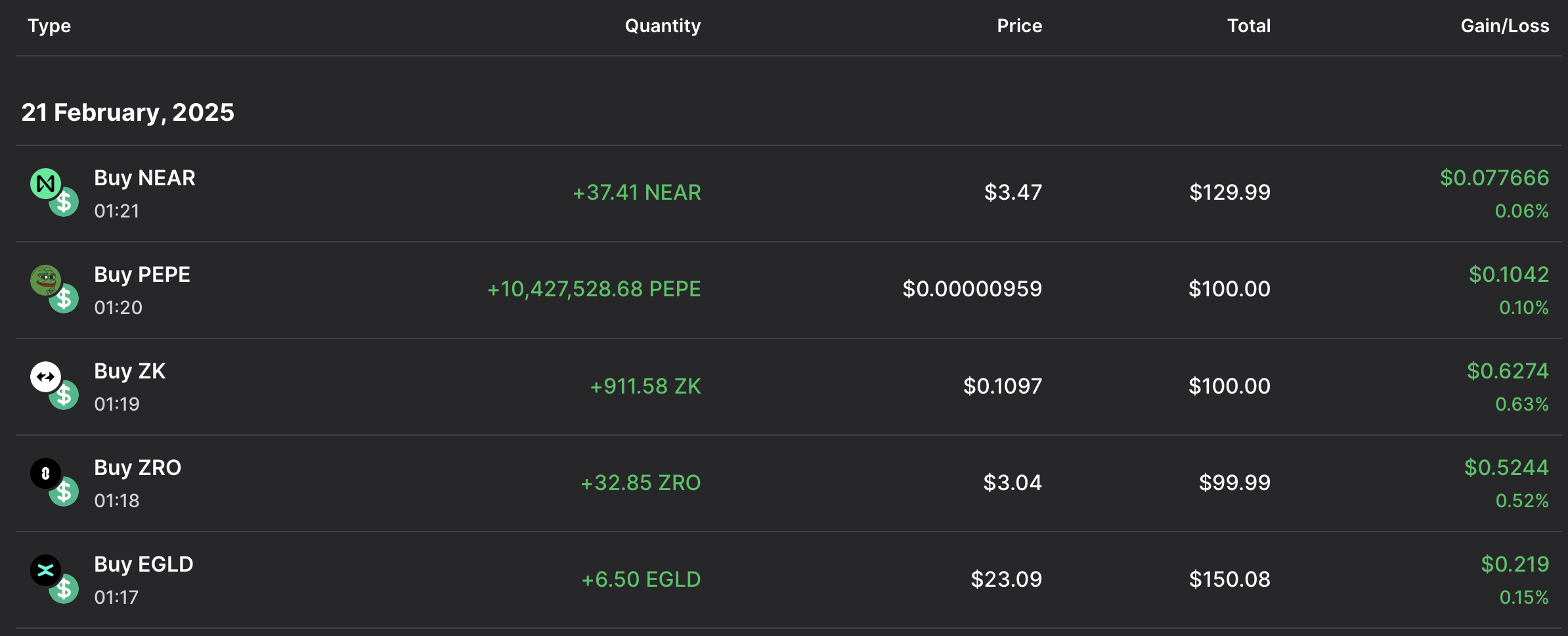Open the Buy PEPE transaction
1568x636 pixels.
(142, 275)
